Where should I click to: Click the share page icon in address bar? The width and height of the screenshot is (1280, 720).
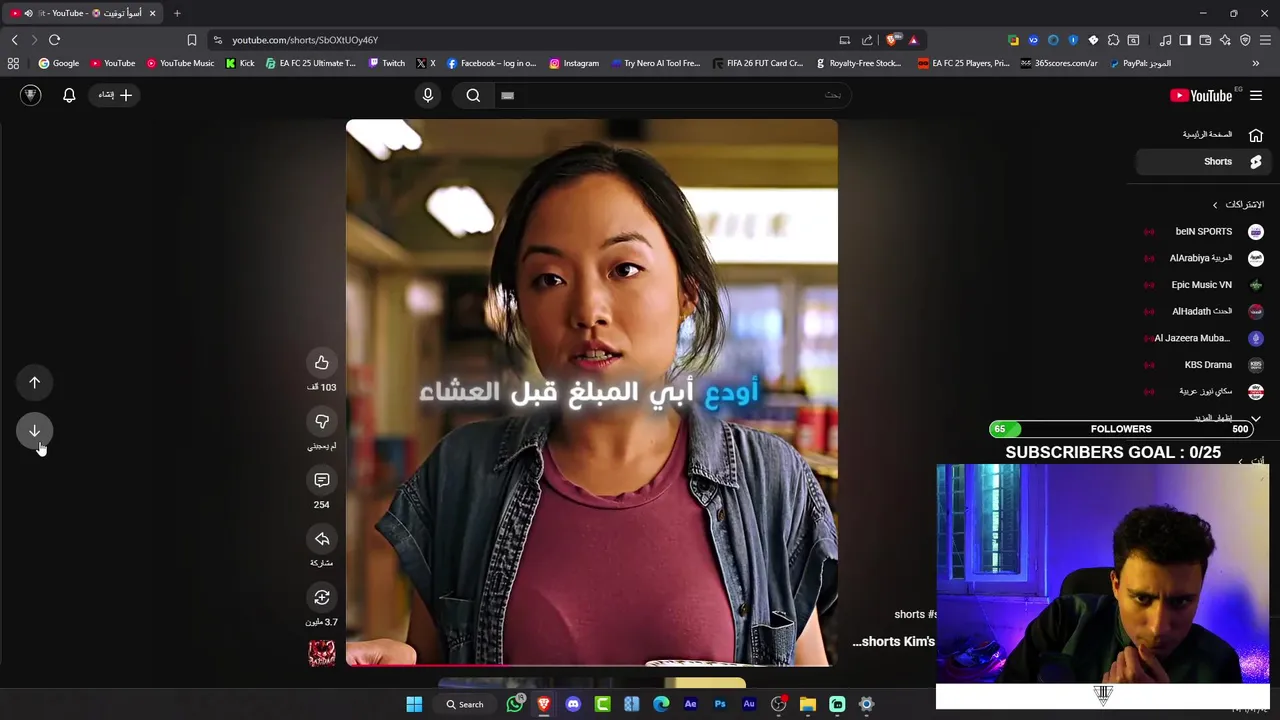click(867, 40)
